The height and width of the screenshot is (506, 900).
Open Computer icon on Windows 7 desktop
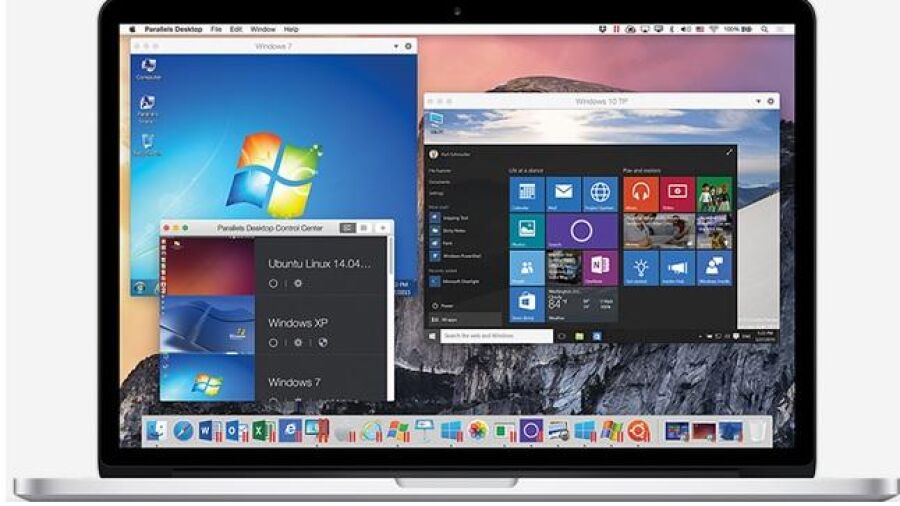[x=149, y=69]
